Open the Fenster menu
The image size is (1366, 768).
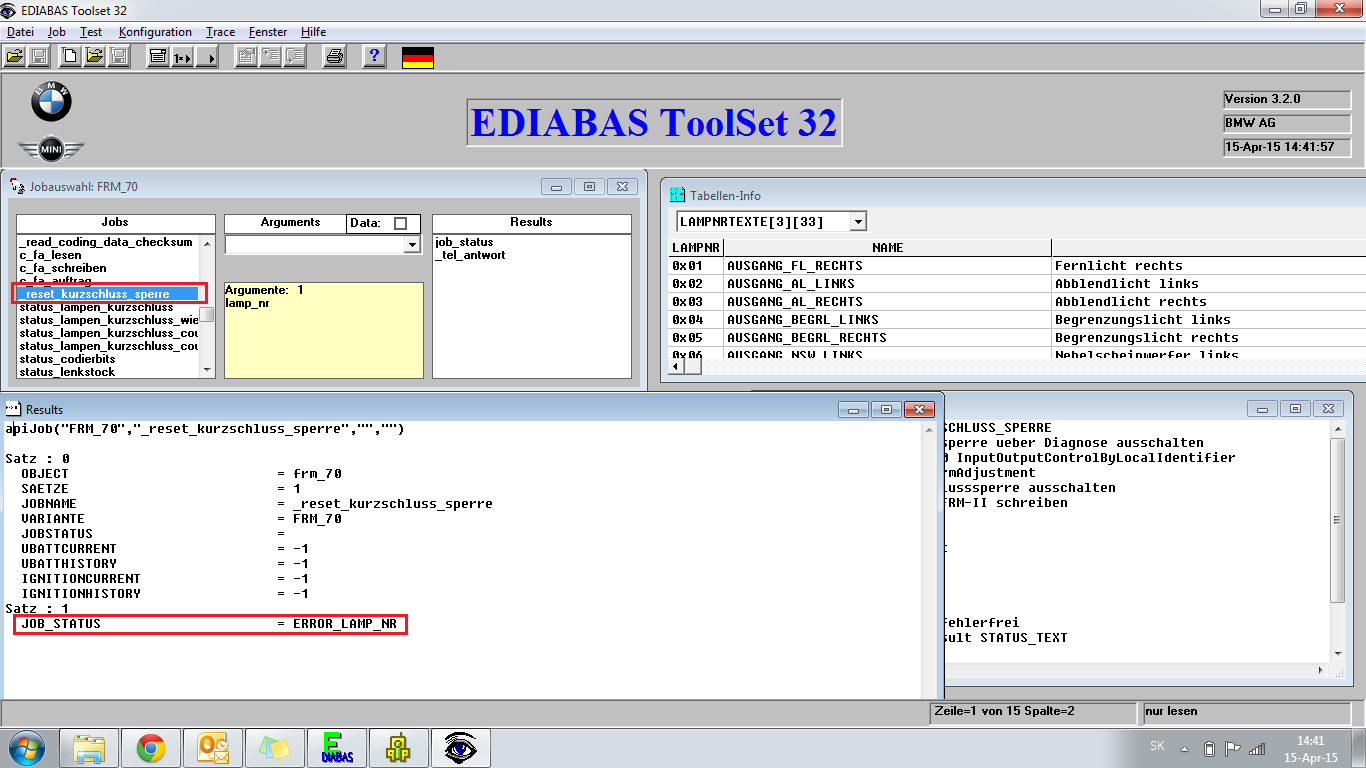click(268, 32)
